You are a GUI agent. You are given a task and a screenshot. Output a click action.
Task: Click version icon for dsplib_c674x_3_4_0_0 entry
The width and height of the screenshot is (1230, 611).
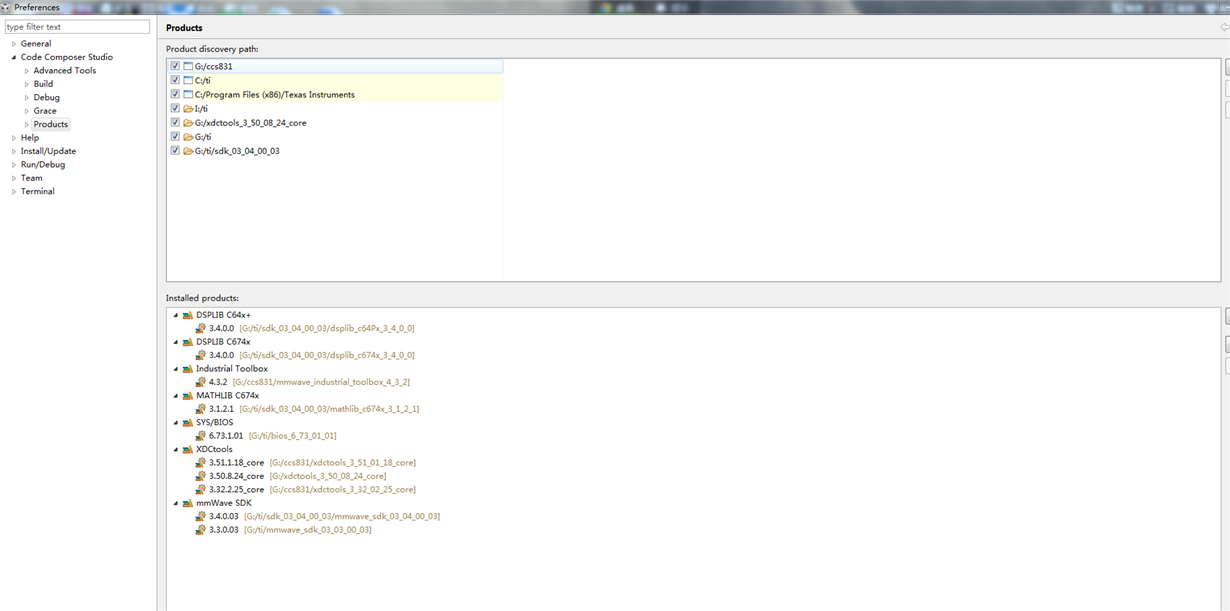pyautogui.click(x=201, y=355)
